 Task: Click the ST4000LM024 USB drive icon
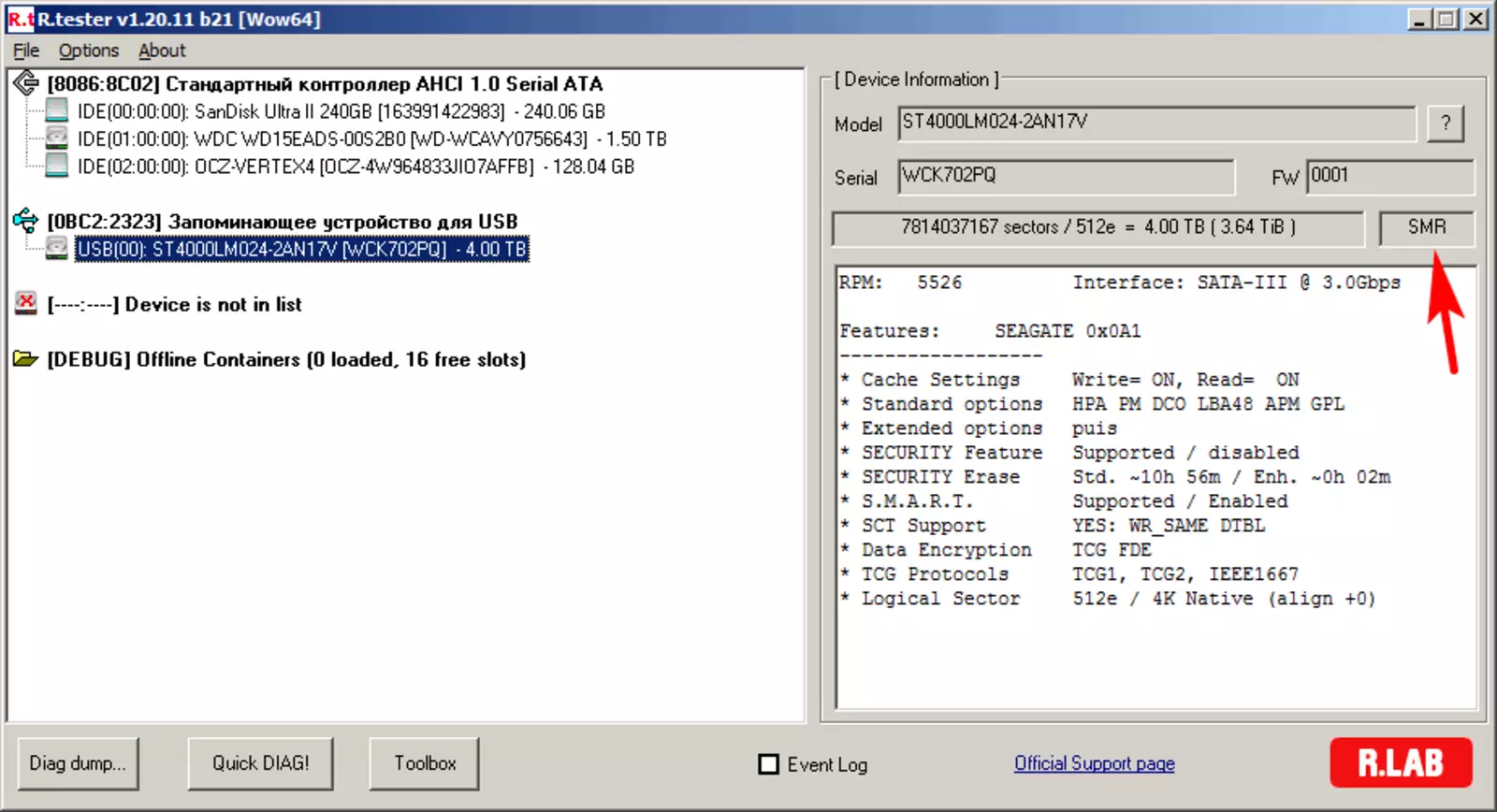tap(57, 248)
